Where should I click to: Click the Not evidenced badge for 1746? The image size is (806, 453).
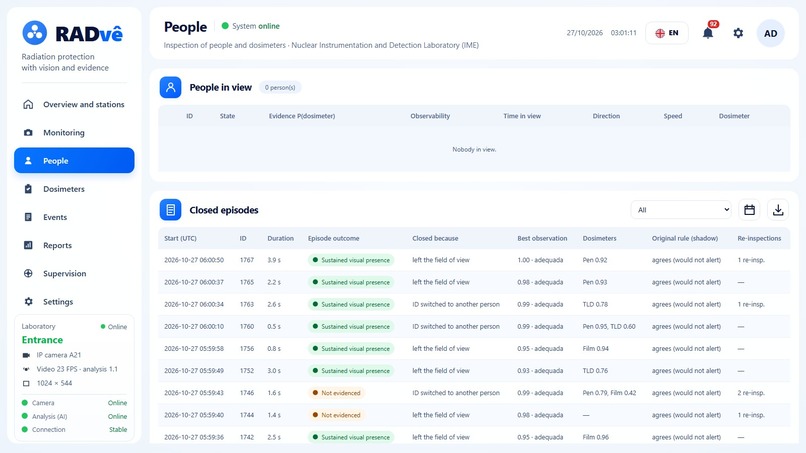coord(336,393)
